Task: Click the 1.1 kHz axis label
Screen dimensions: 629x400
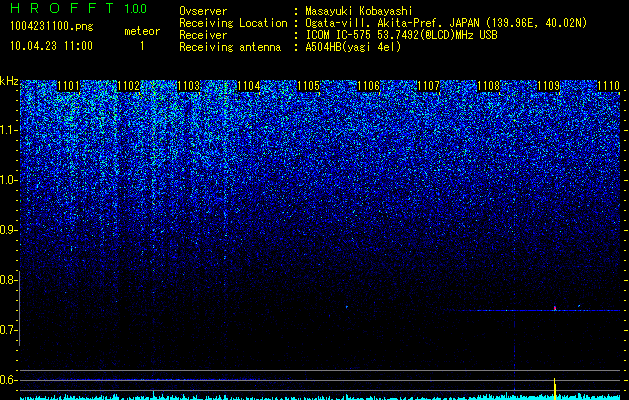Action: point(8,130)
